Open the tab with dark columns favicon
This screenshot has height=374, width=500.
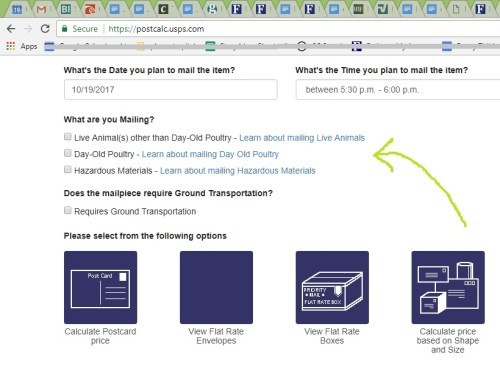click(358, 9)
